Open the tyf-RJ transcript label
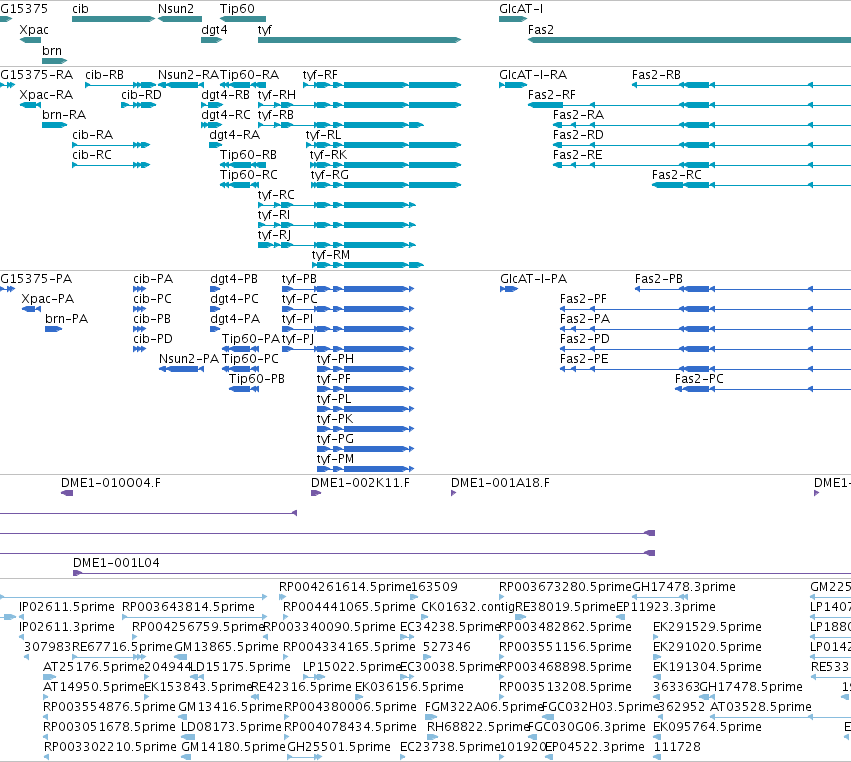The width and height of the screenshot is (851, 762). [275, 236]
